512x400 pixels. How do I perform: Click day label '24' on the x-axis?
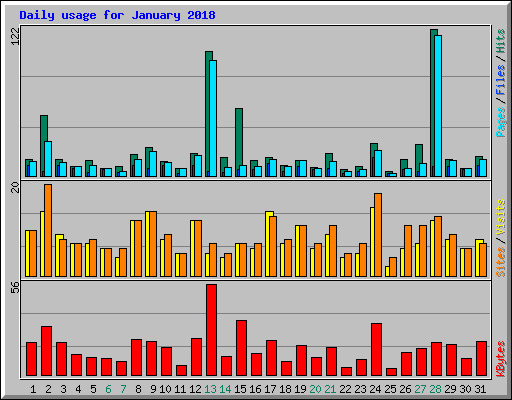coord(375,389)
